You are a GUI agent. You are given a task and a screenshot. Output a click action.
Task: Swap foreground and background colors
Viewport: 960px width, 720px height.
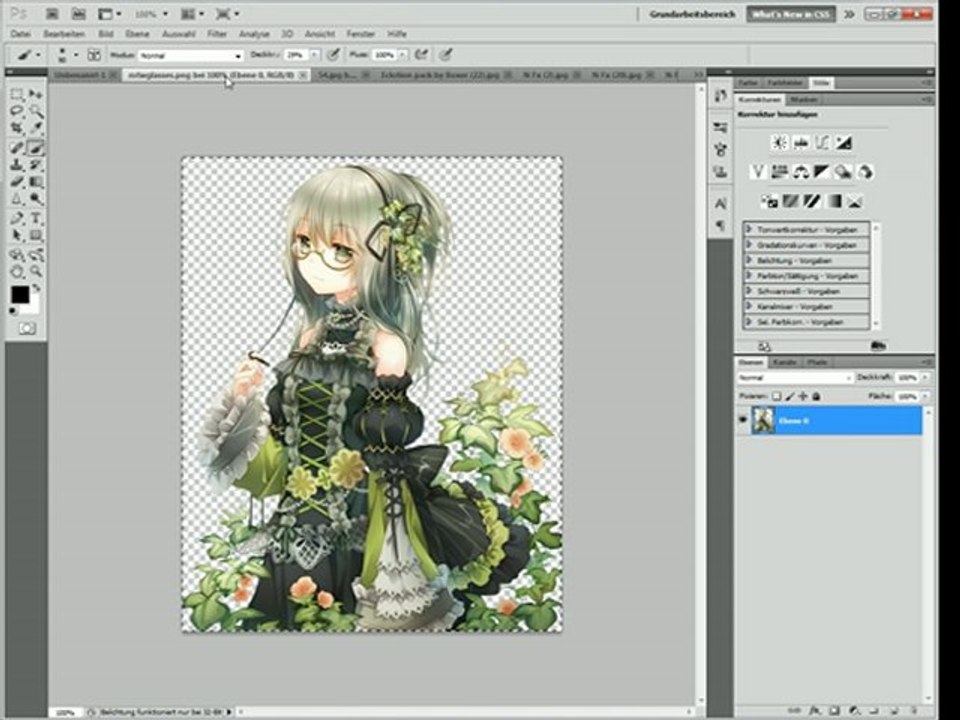(37, 287)
